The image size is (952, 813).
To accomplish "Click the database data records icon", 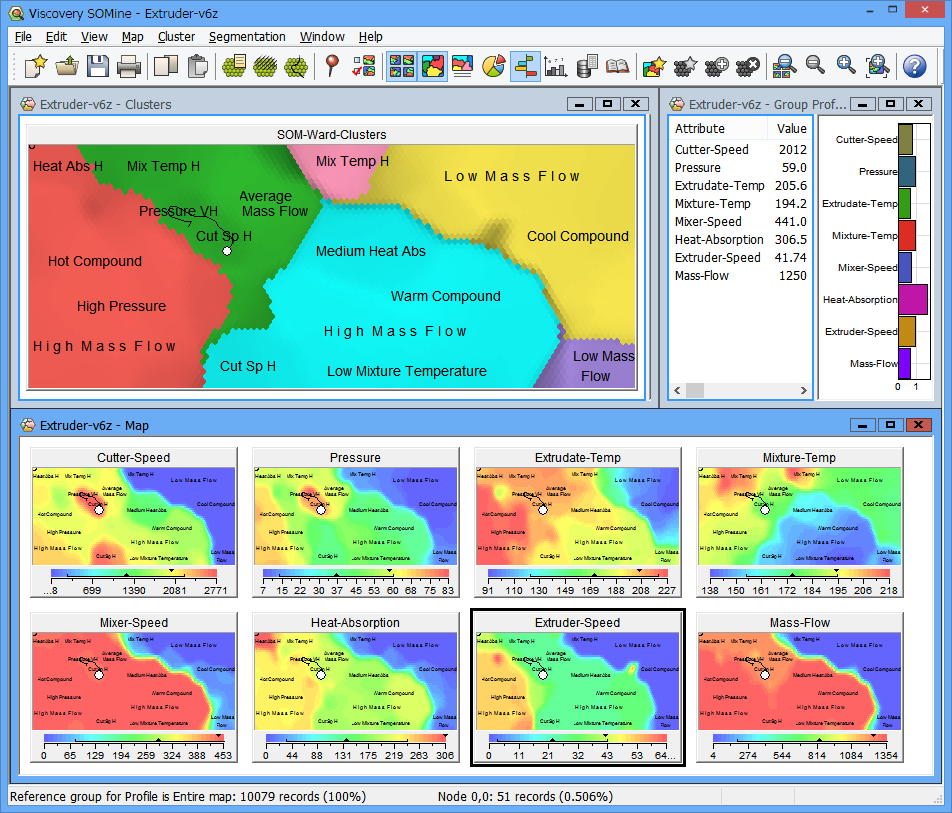I will pyautogui.click(x=587, y=66).
